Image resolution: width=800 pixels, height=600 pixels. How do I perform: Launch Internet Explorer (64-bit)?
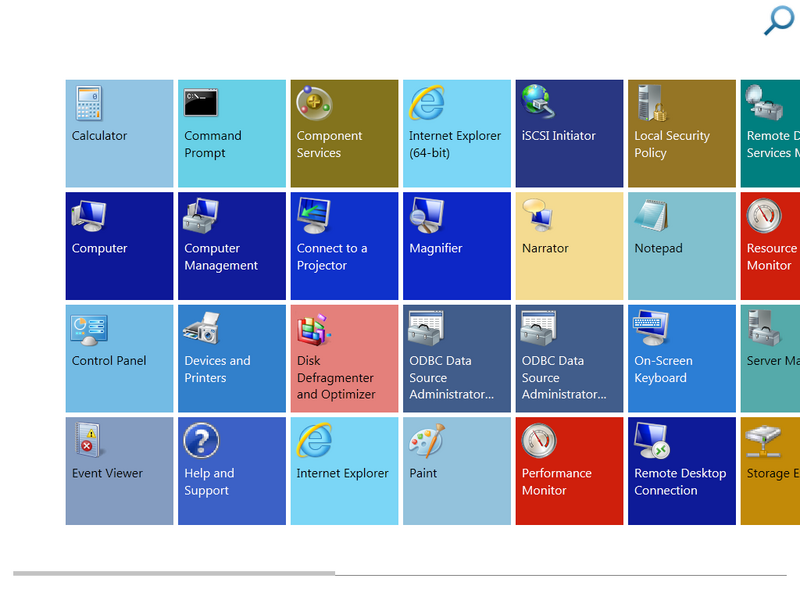click(x=457, y=134)
